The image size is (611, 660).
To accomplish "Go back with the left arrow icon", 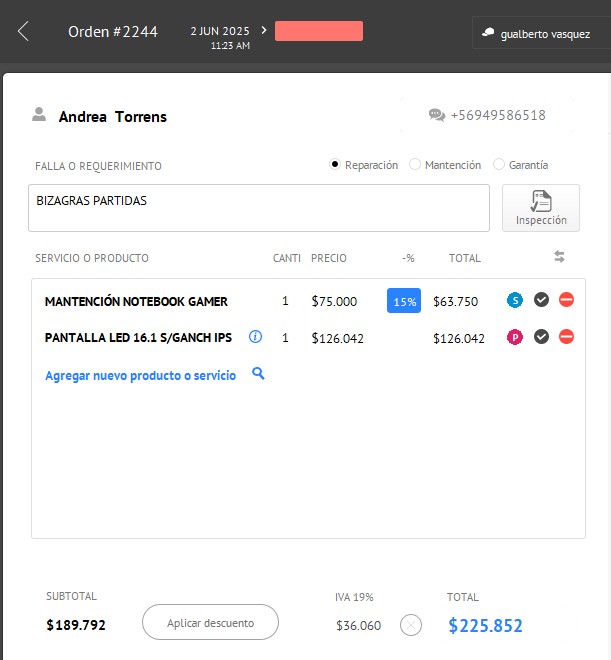I will (23, 31).
